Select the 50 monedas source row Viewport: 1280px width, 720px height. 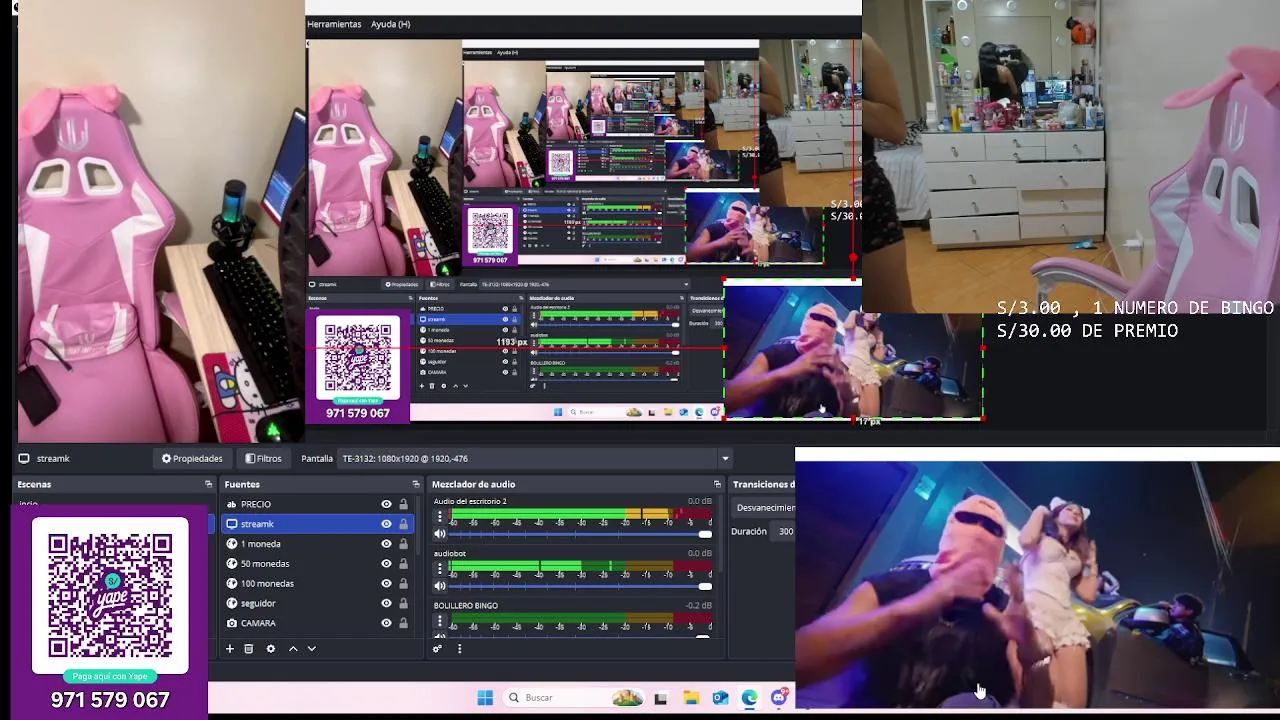pyautogui.click(x=316, y=563)
